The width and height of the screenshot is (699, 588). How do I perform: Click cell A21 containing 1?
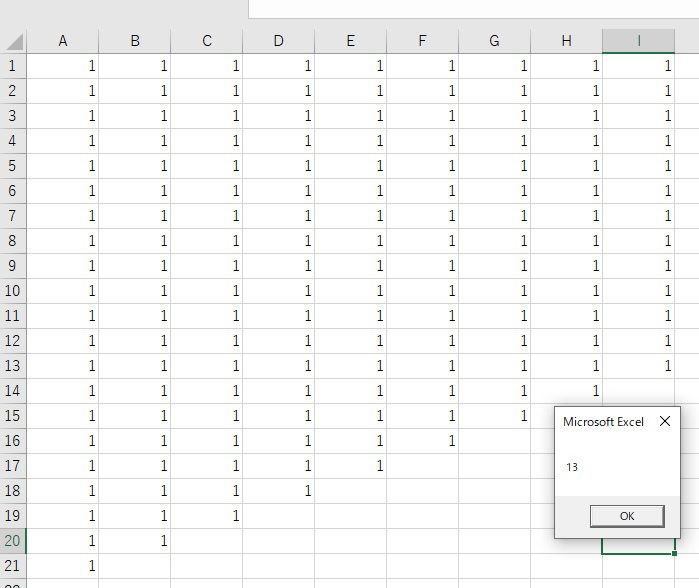coord(63,566)
